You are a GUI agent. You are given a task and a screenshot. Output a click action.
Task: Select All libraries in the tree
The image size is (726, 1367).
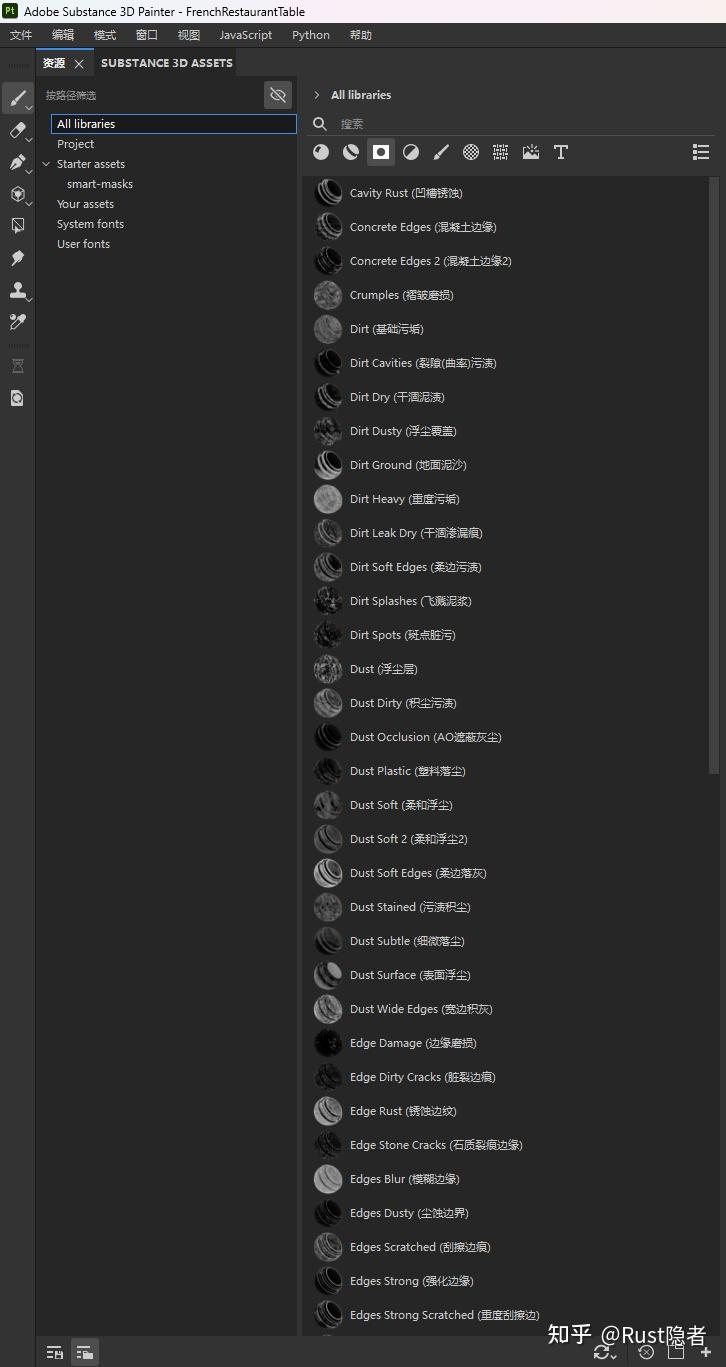(x=174, y=124)
